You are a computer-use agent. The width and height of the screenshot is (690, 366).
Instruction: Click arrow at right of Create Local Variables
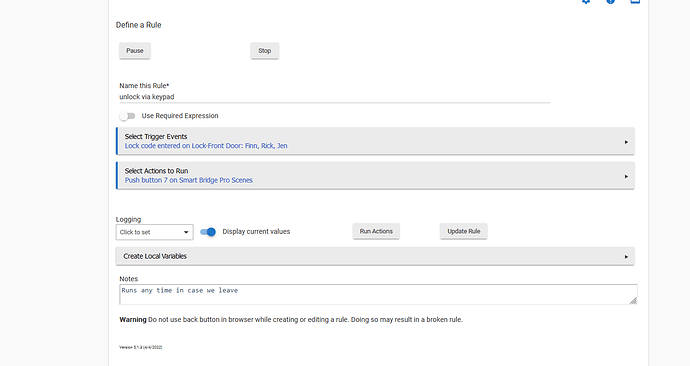626,256
